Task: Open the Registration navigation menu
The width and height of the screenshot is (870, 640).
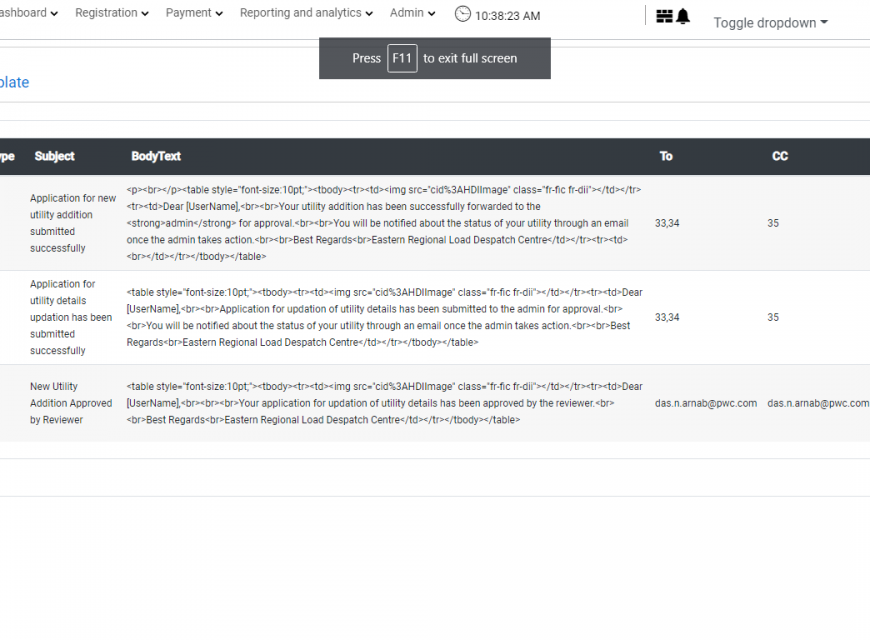Action: (x=111, y=13)
